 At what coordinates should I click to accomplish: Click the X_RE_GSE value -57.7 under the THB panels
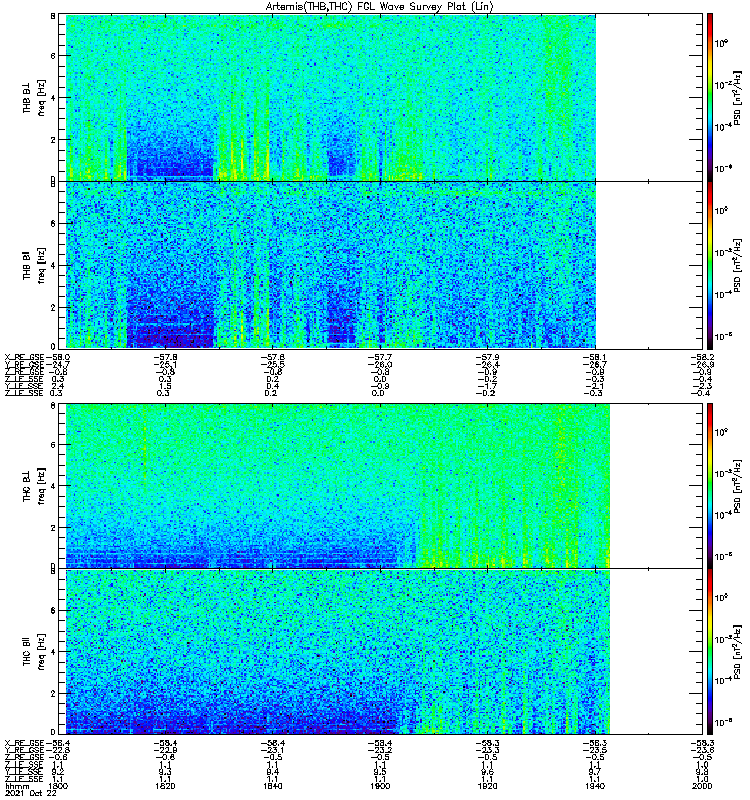click(x=380, y=358)
